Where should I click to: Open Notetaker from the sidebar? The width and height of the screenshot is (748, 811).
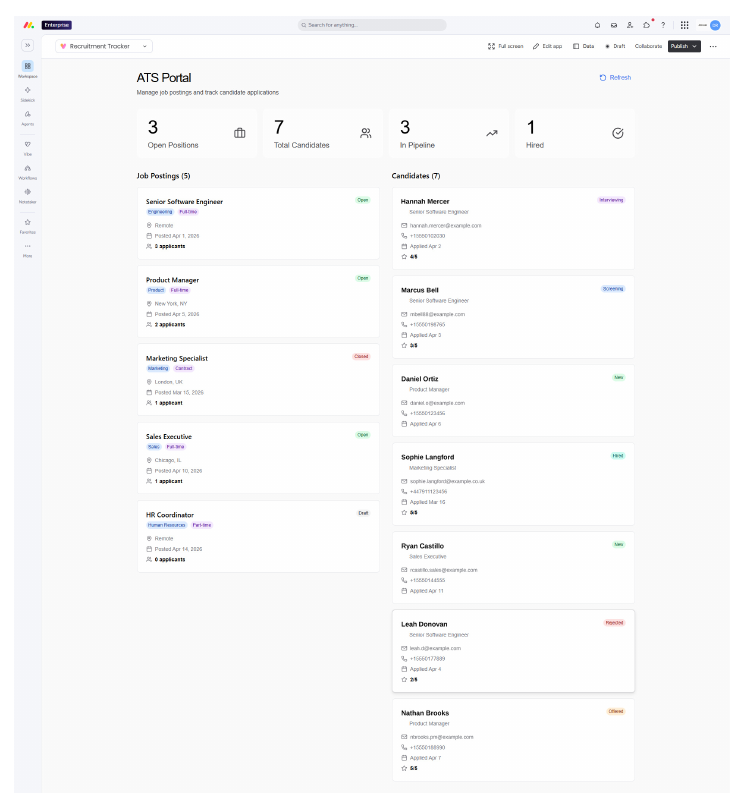coord(27,192)
